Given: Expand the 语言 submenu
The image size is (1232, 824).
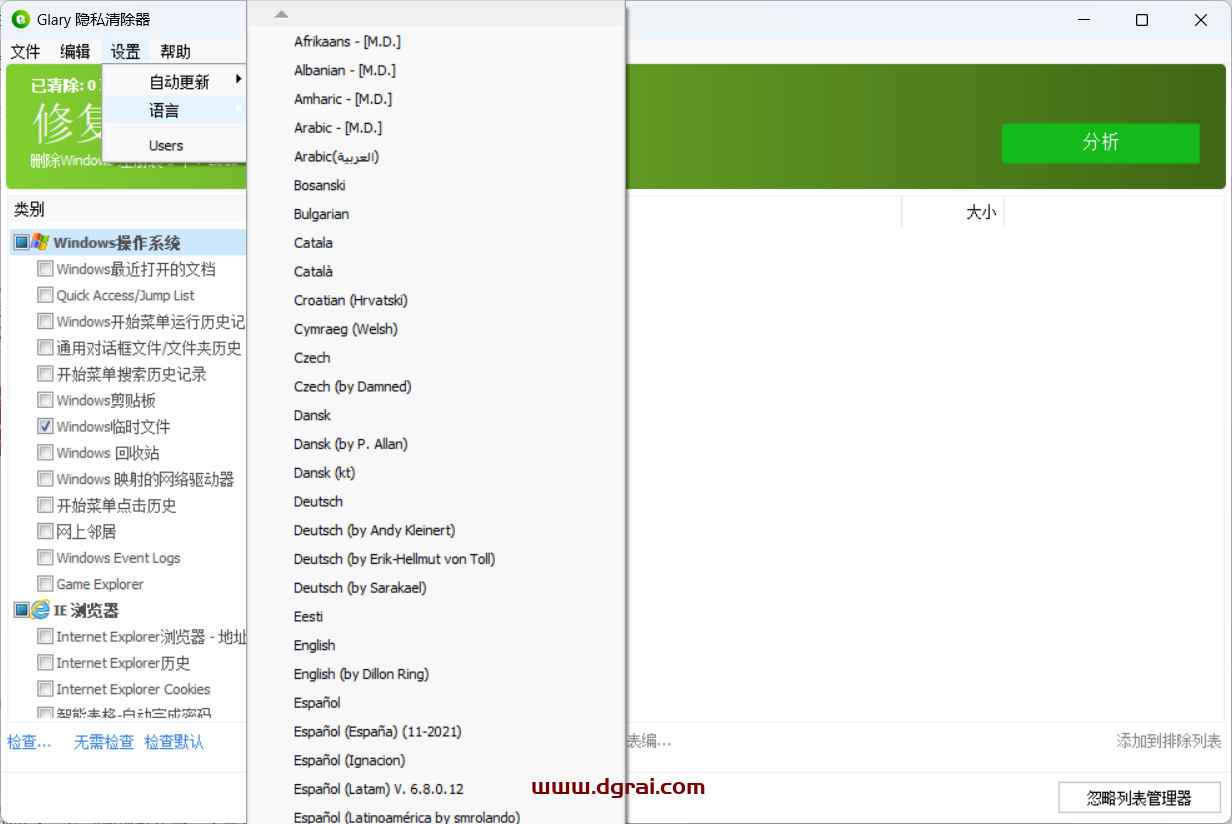Looking at the screenshot, I should pos(175,111).
